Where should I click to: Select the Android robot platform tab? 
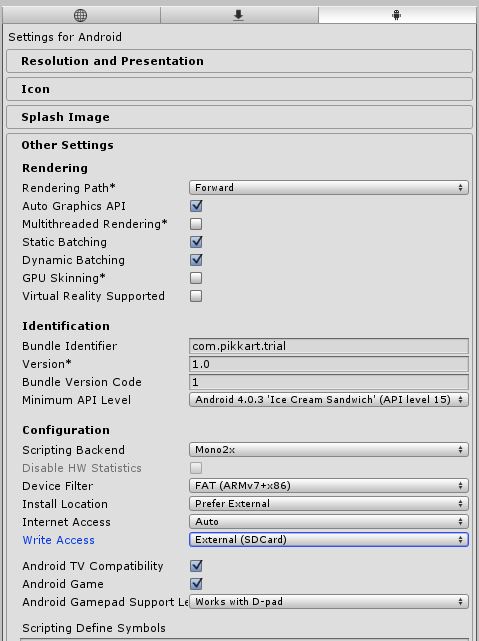[x=396, y=15]
